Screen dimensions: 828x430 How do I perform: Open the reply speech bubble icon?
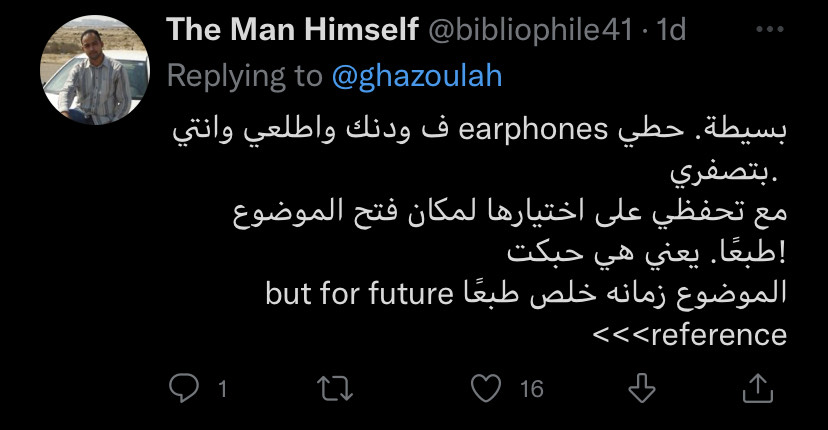[x=184, y=388]
